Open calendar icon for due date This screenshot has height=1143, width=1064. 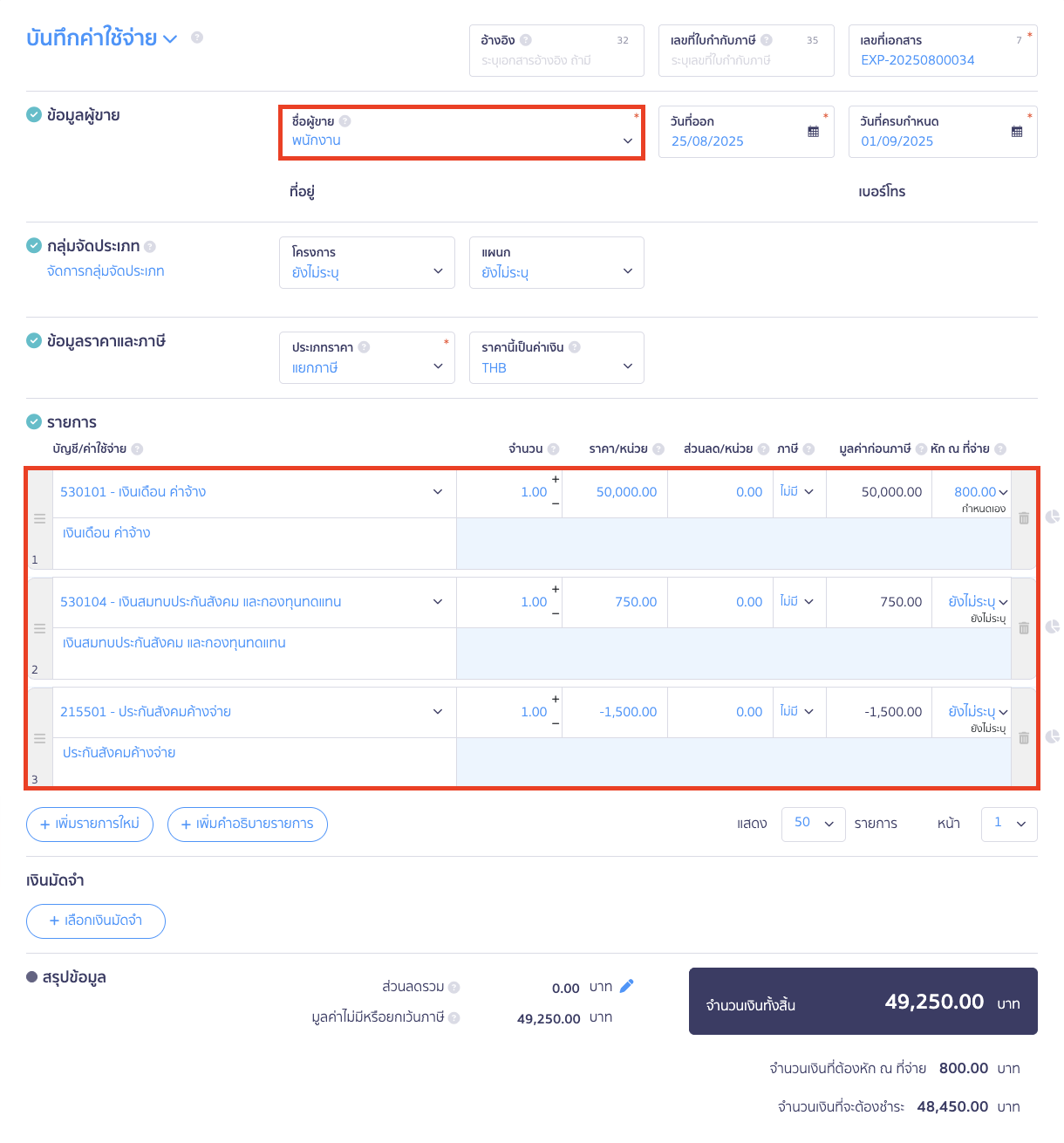pos(1017,132)
